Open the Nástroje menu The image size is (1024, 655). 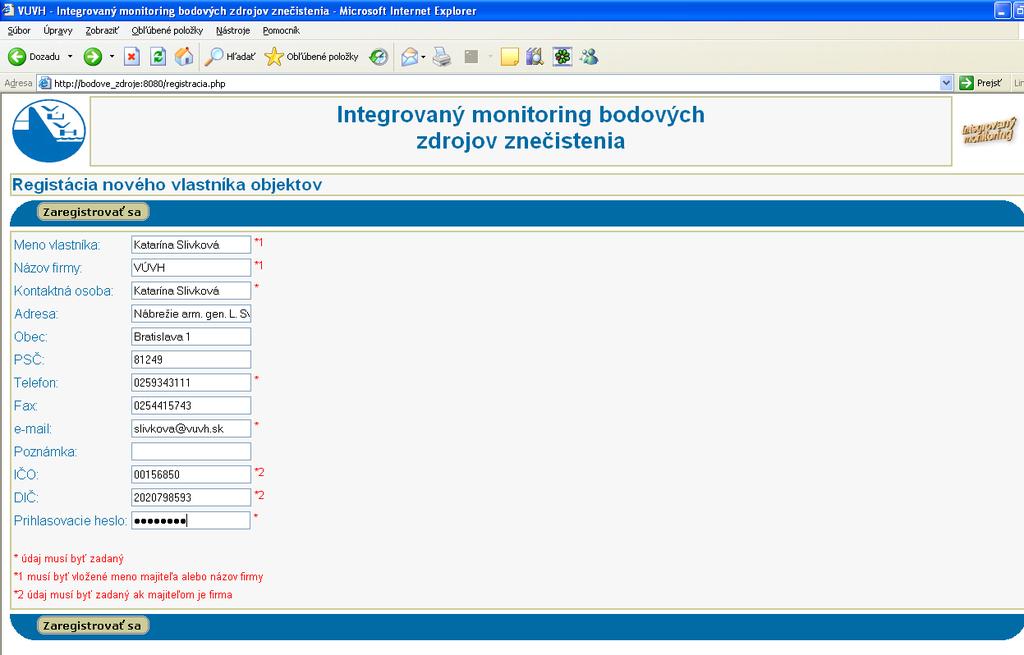(x=233, y=31)
